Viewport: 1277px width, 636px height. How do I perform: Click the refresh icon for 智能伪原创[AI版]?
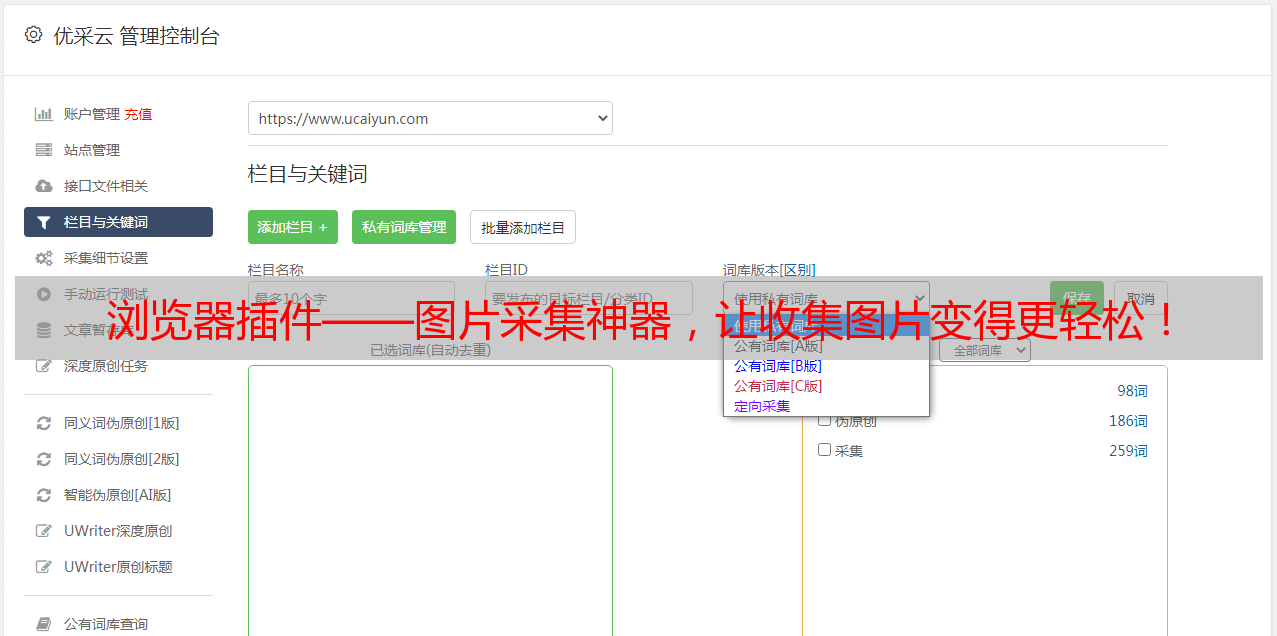click(44, 495)
